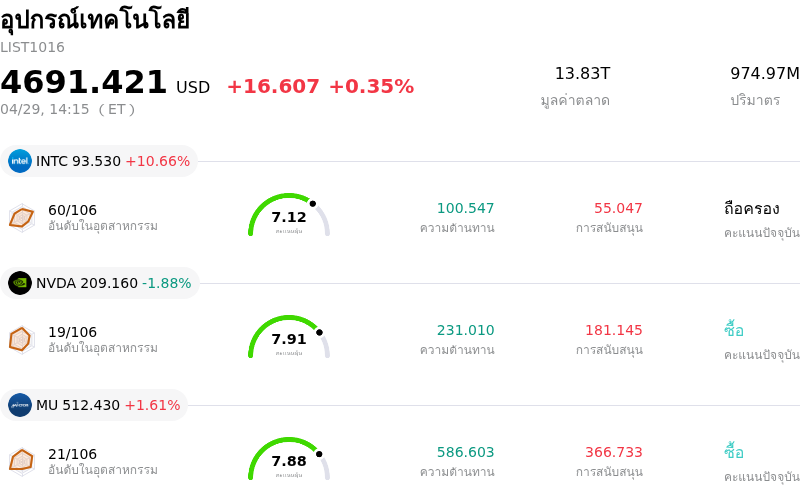Image resolution: width=800 pixels, height=499 pixels.
Task: Click INTC resistance value 100.547
Action: [x=465, y=208]
